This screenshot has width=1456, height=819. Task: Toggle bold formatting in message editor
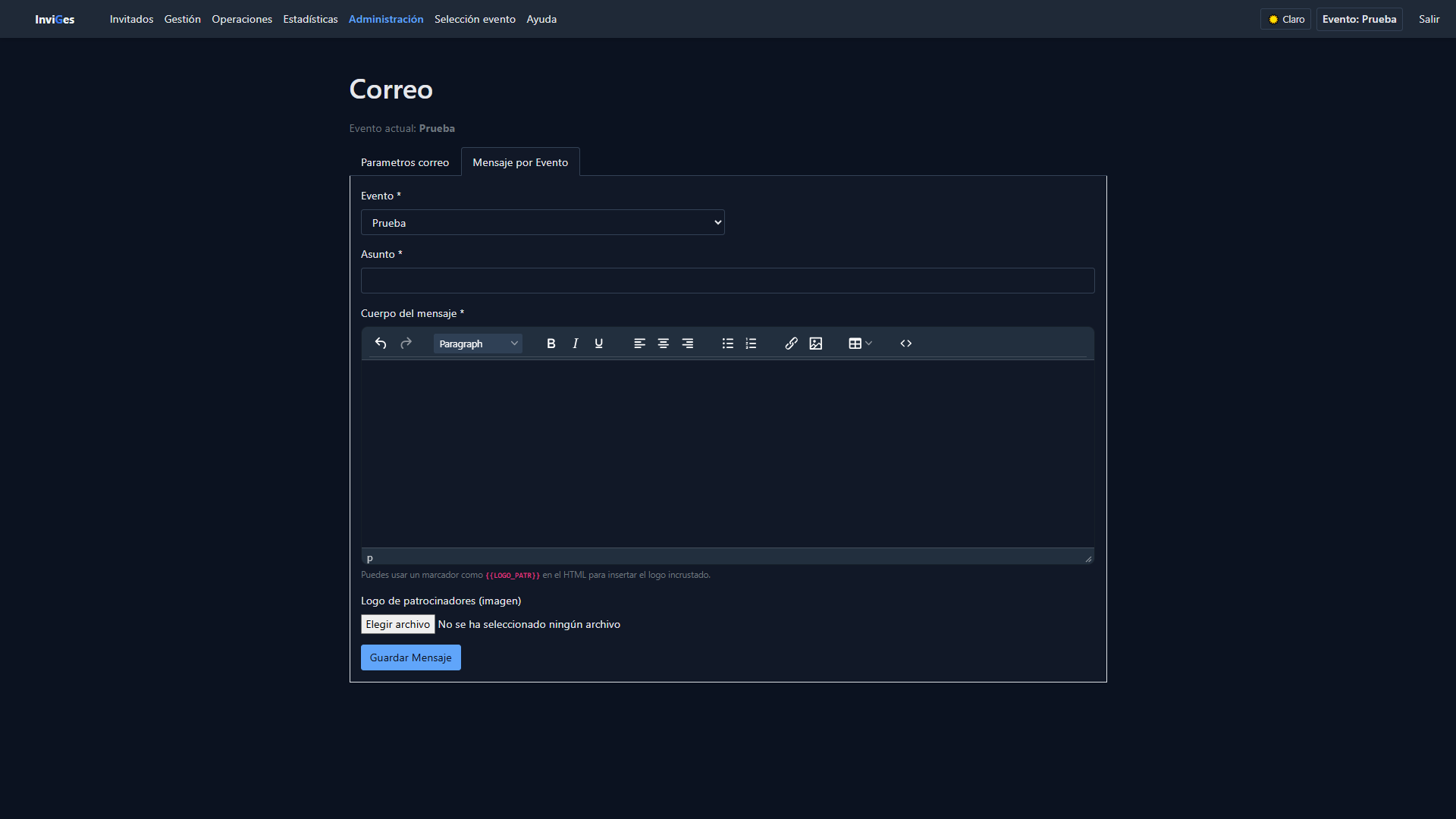pyautogui.click(x=551, y=344)
